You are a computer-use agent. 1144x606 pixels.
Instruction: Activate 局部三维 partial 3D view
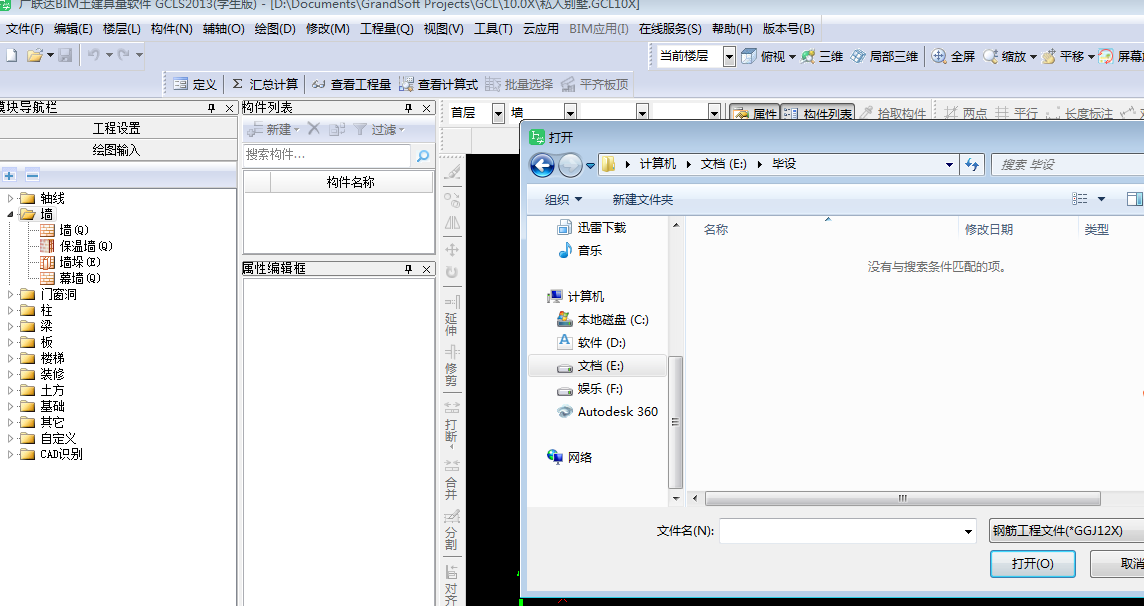(x=884, y=56)
